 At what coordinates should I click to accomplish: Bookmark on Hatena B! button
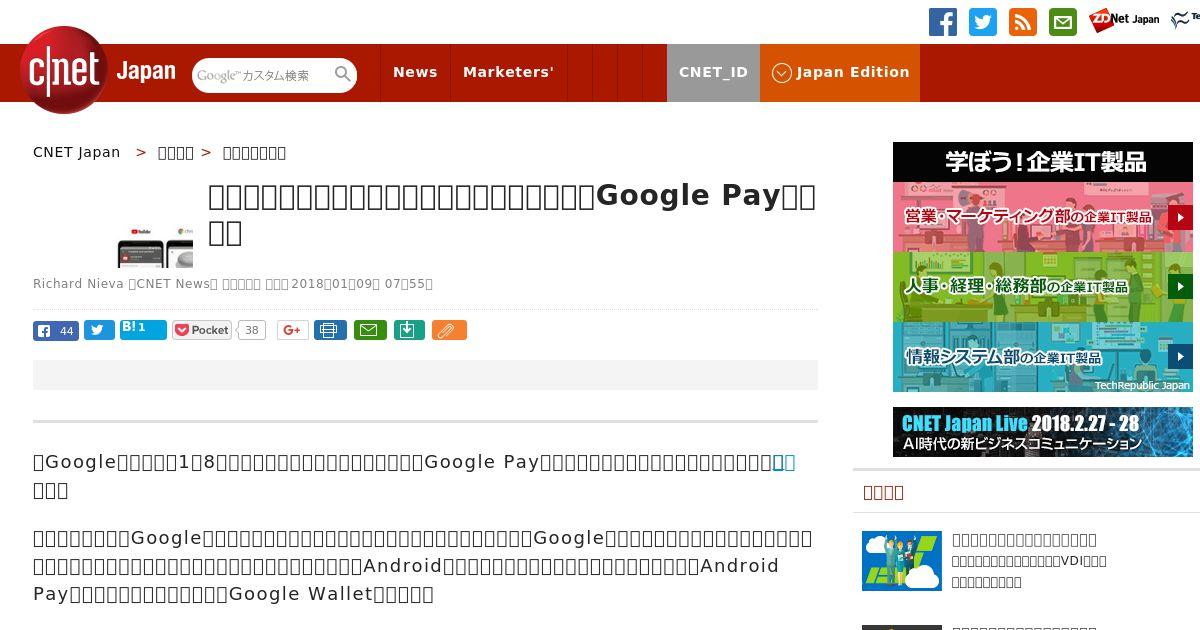point(143,329)
